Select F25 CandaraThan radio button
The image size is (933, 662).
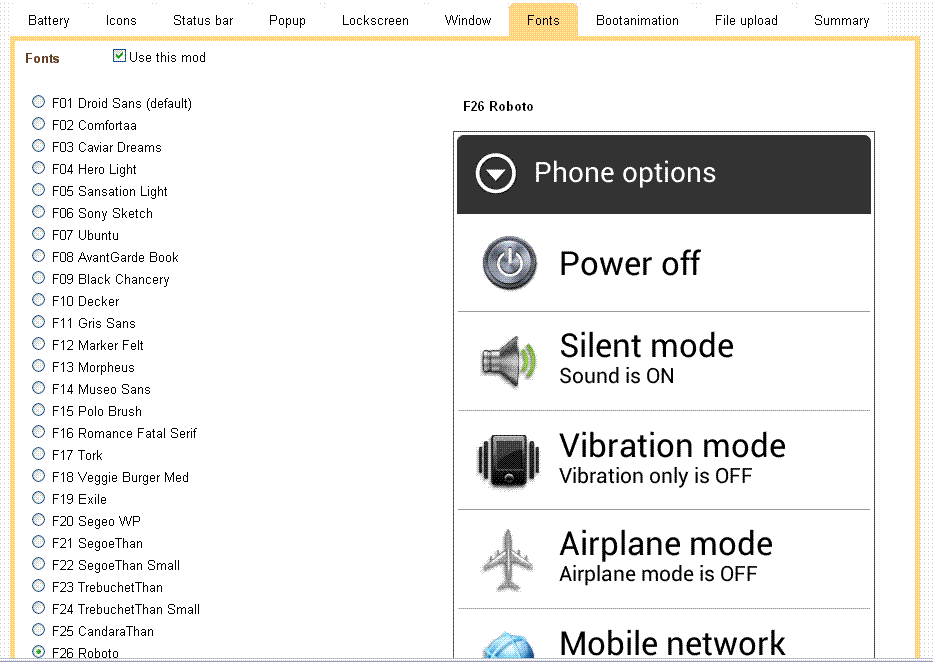coord(39,630)
